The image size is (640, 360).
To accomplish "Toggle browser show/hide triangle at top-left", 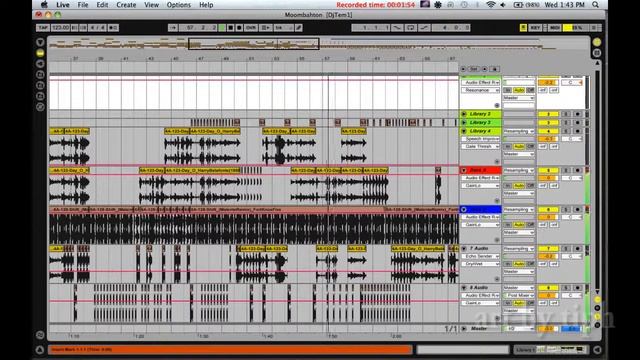I will pyautogui.click(x=40, y=42).
